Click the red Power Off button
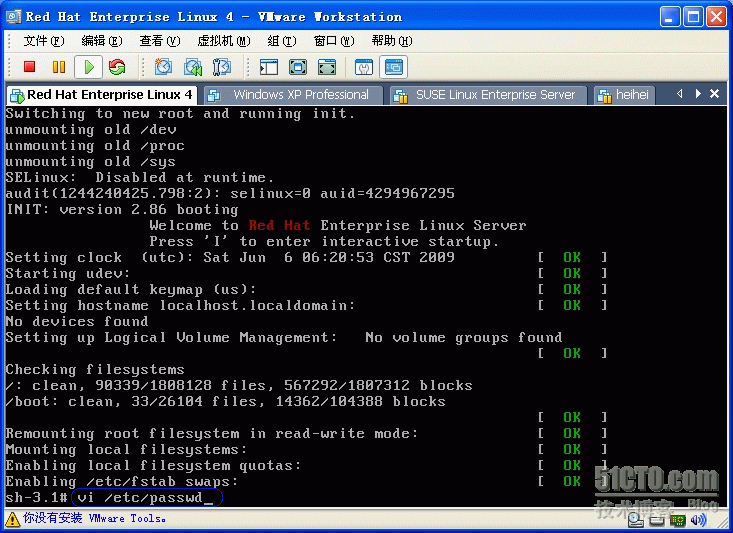The image size is (733, 533). tap(29, 67)
